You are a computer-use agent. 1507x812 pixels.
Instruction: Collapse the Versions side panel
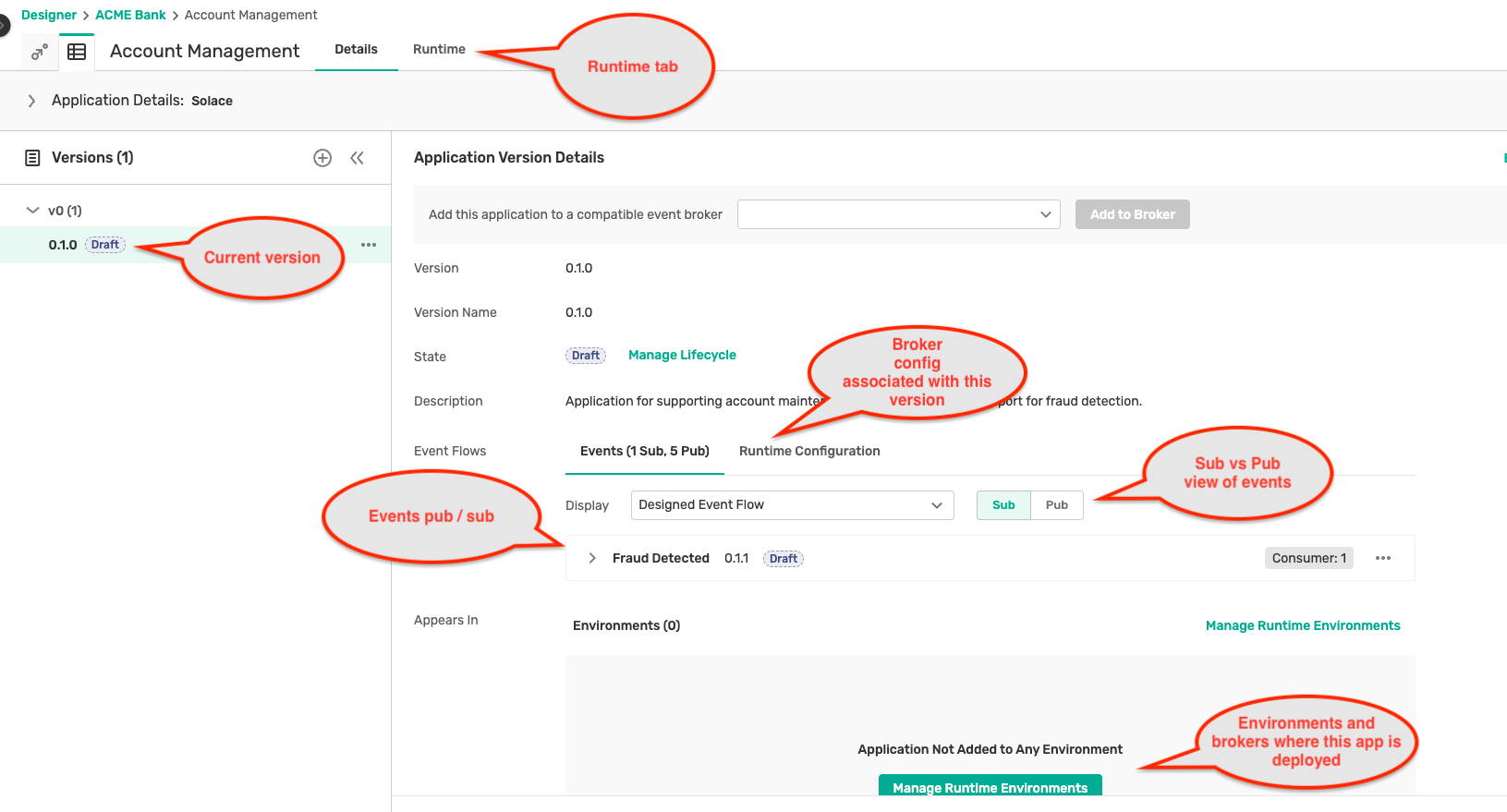pos(357,158)
